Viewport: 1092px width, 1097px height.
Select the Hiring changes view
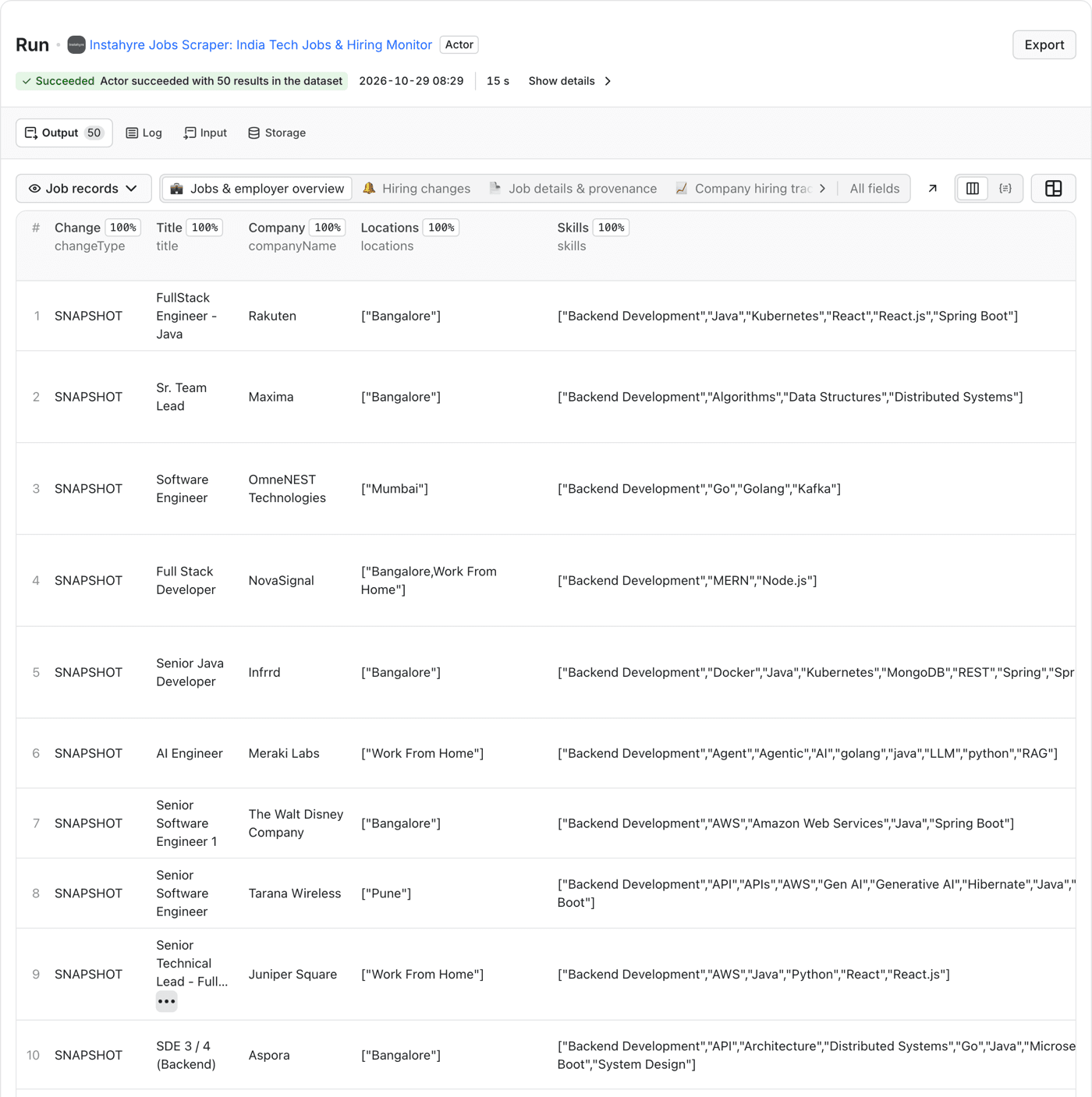click(x=417, y=189)
